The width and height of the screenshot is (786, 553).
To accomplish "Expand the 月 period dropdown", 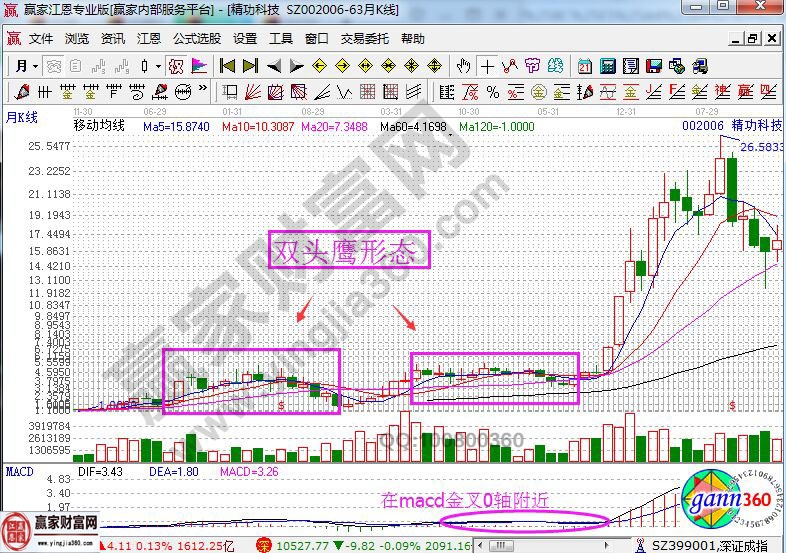I will [35, 66].
